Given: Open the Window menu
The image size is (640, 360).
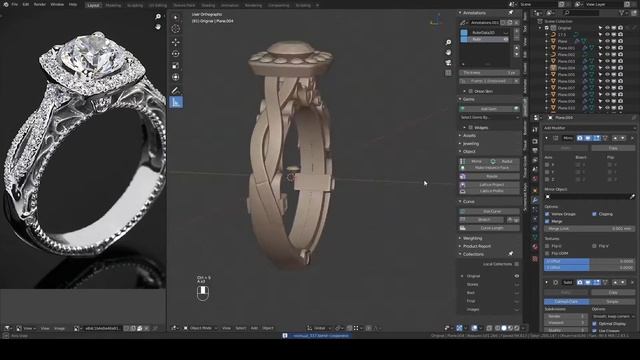Looking at the screenshot, I should coord(57,4).
